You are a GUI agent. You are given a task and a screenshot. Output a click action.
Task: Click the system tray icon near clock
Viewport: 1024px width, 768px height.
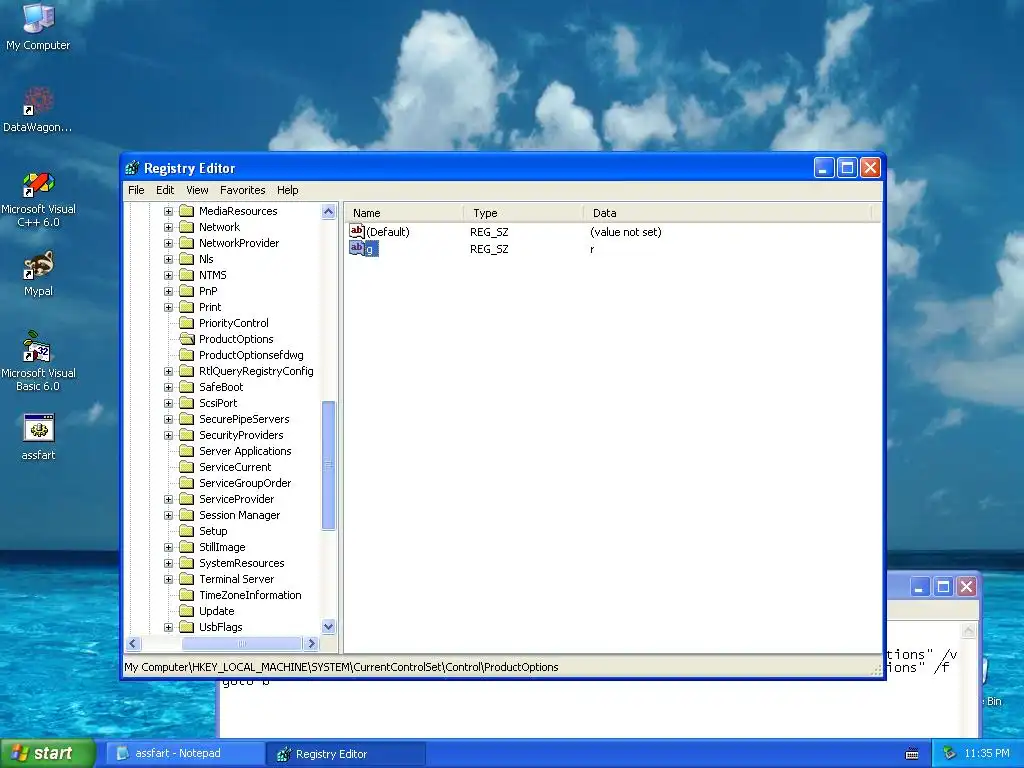click(950, 753)
